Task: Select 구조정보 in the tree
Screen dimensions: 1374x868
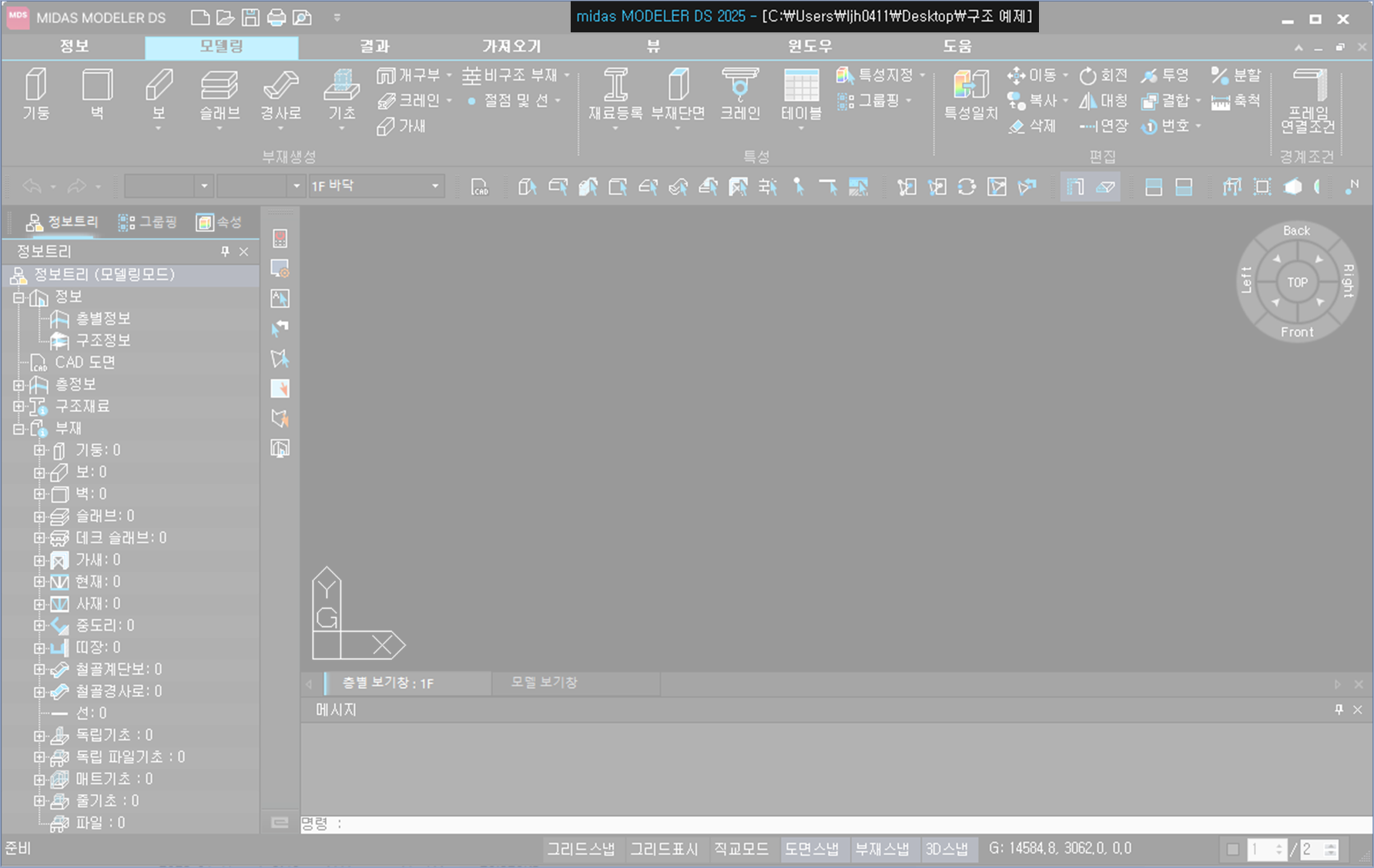Action: 103,340
